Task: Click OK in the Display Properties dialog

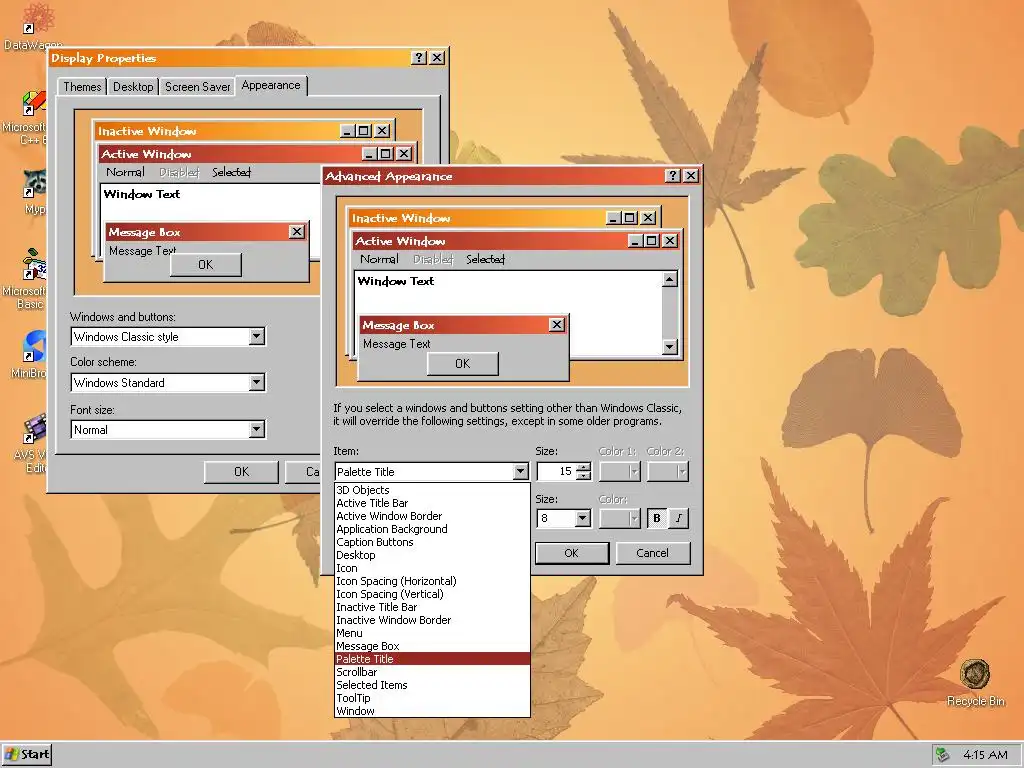Action: 242,472
